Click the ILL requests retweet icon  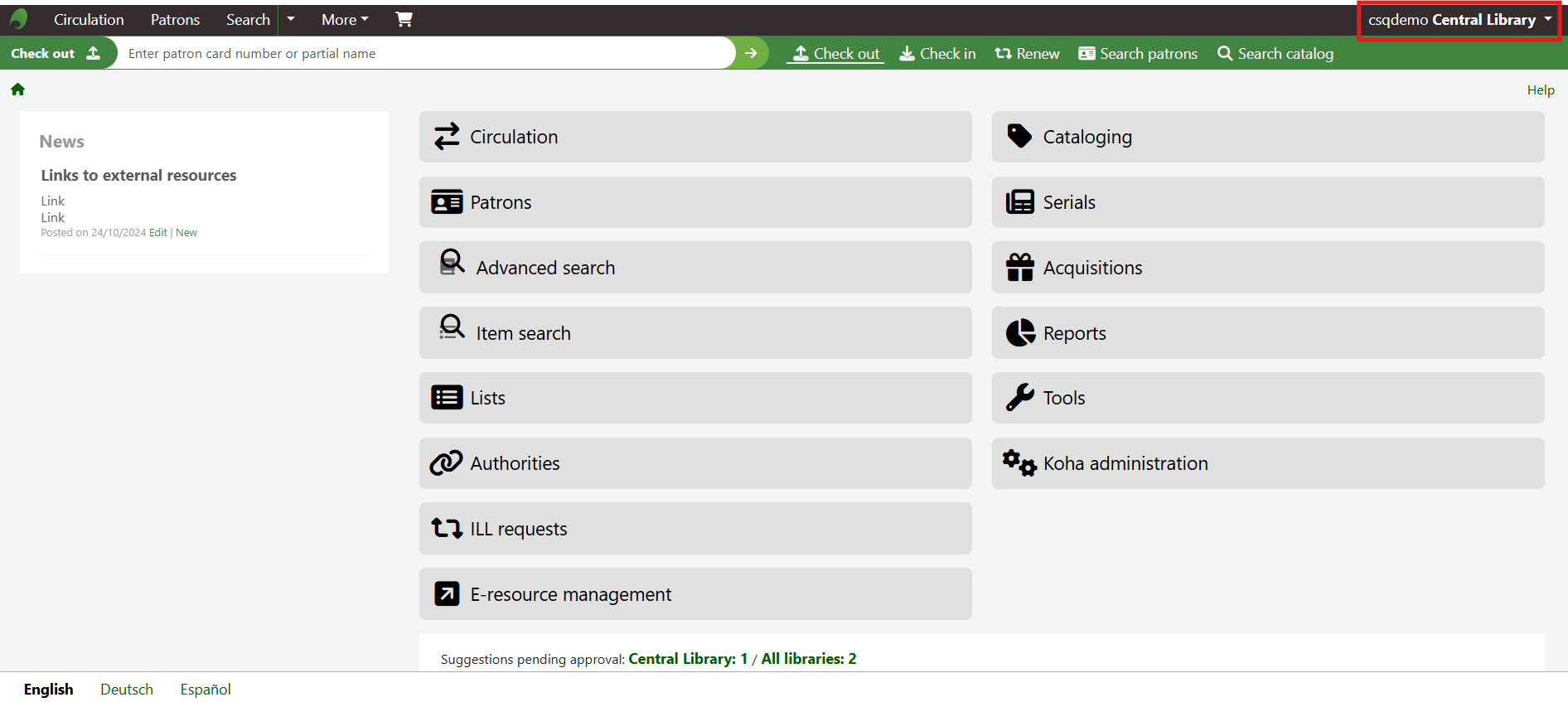coord(447,528)
